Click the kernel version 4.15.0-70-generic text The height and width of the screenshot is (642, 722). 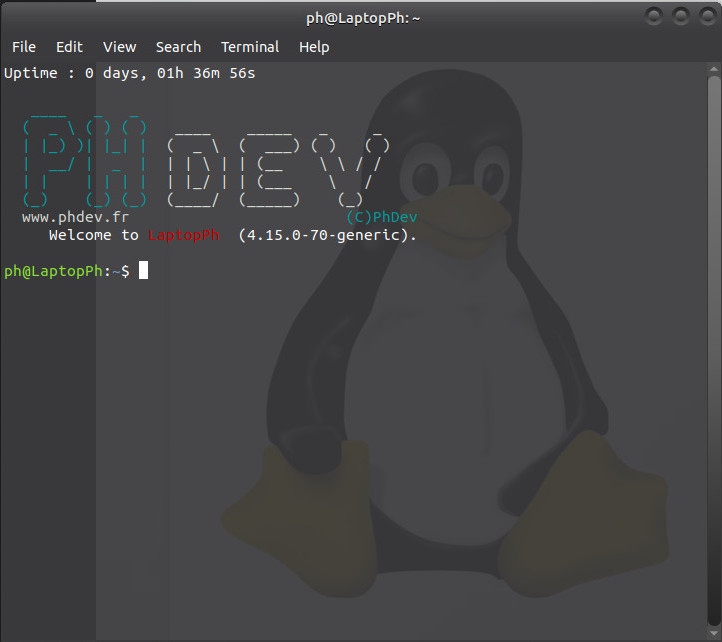click(x=323, y=235)
